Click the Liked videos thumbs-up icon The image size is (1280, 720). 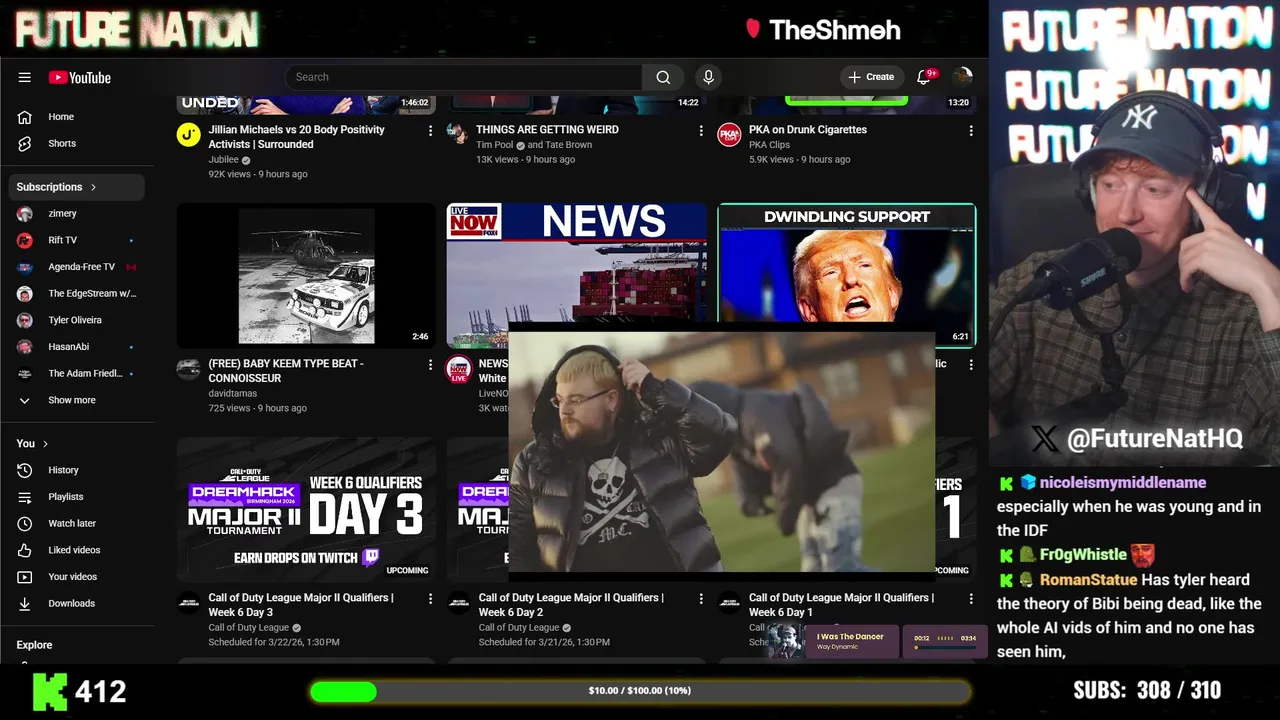[x=25, y=550]
